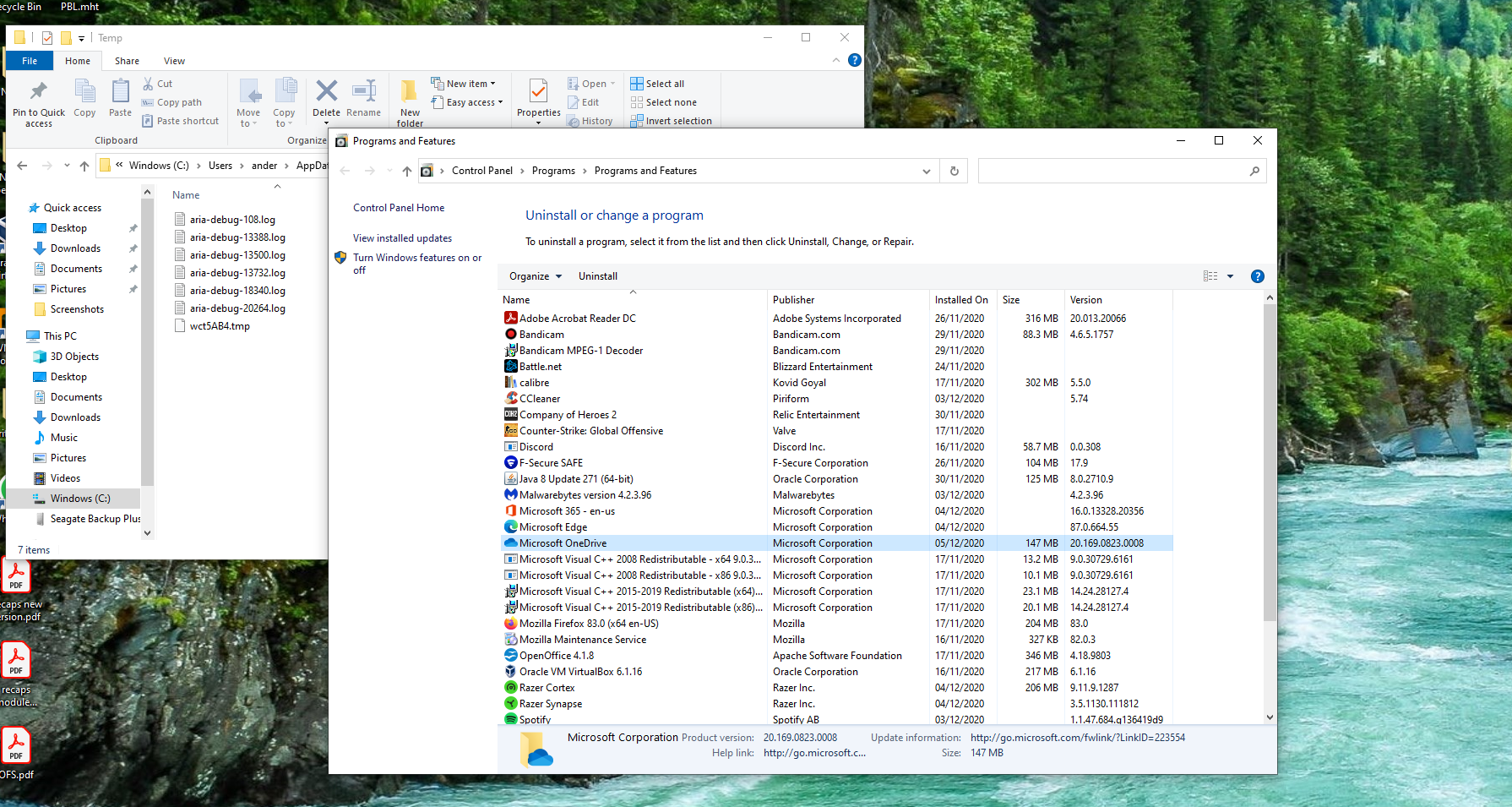Switch to the View ribbon tab
Screen dimensions: 1512x807
coord(174,61)
